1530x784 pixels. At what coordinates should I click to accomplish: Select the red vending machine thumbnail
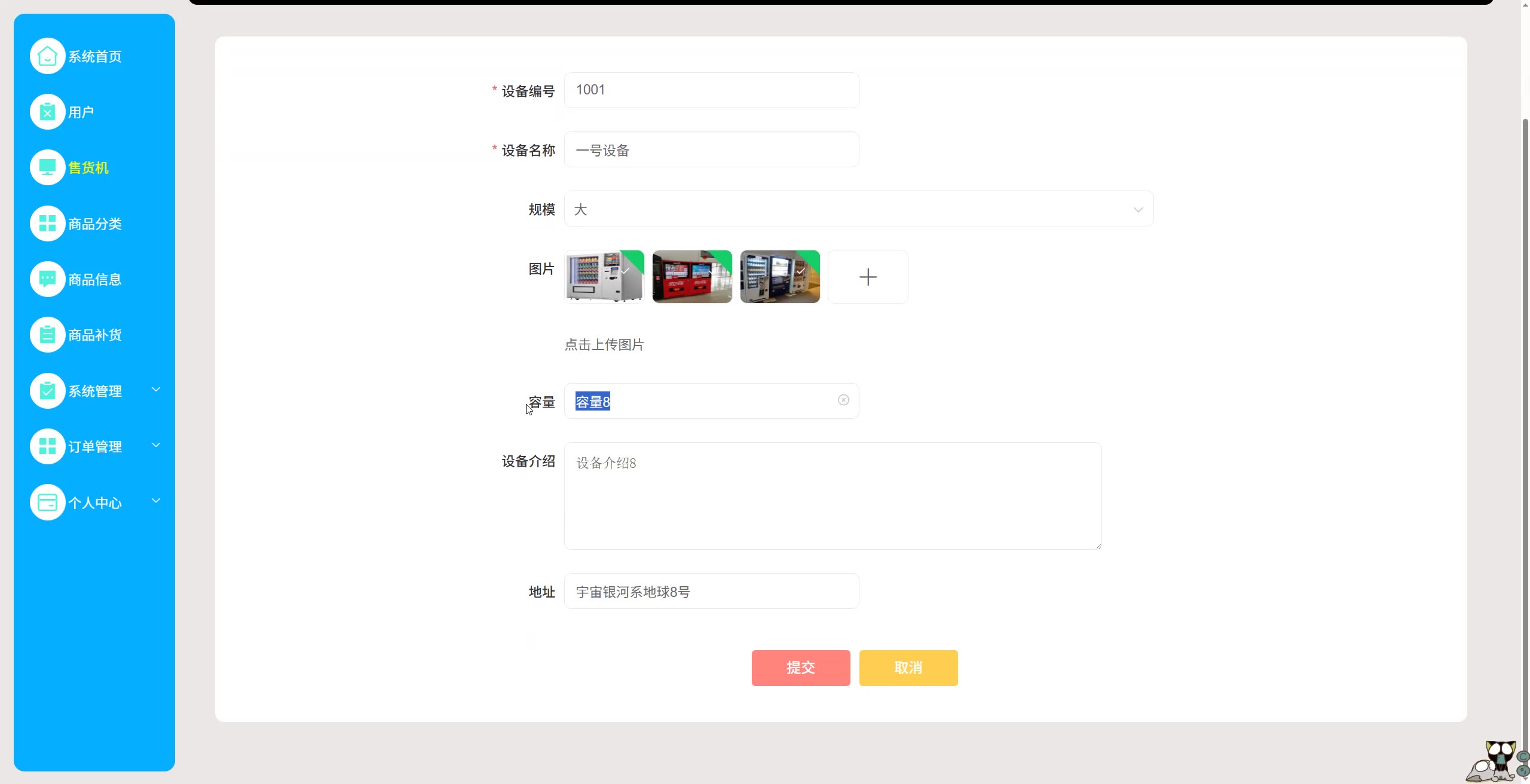[692, 277]
